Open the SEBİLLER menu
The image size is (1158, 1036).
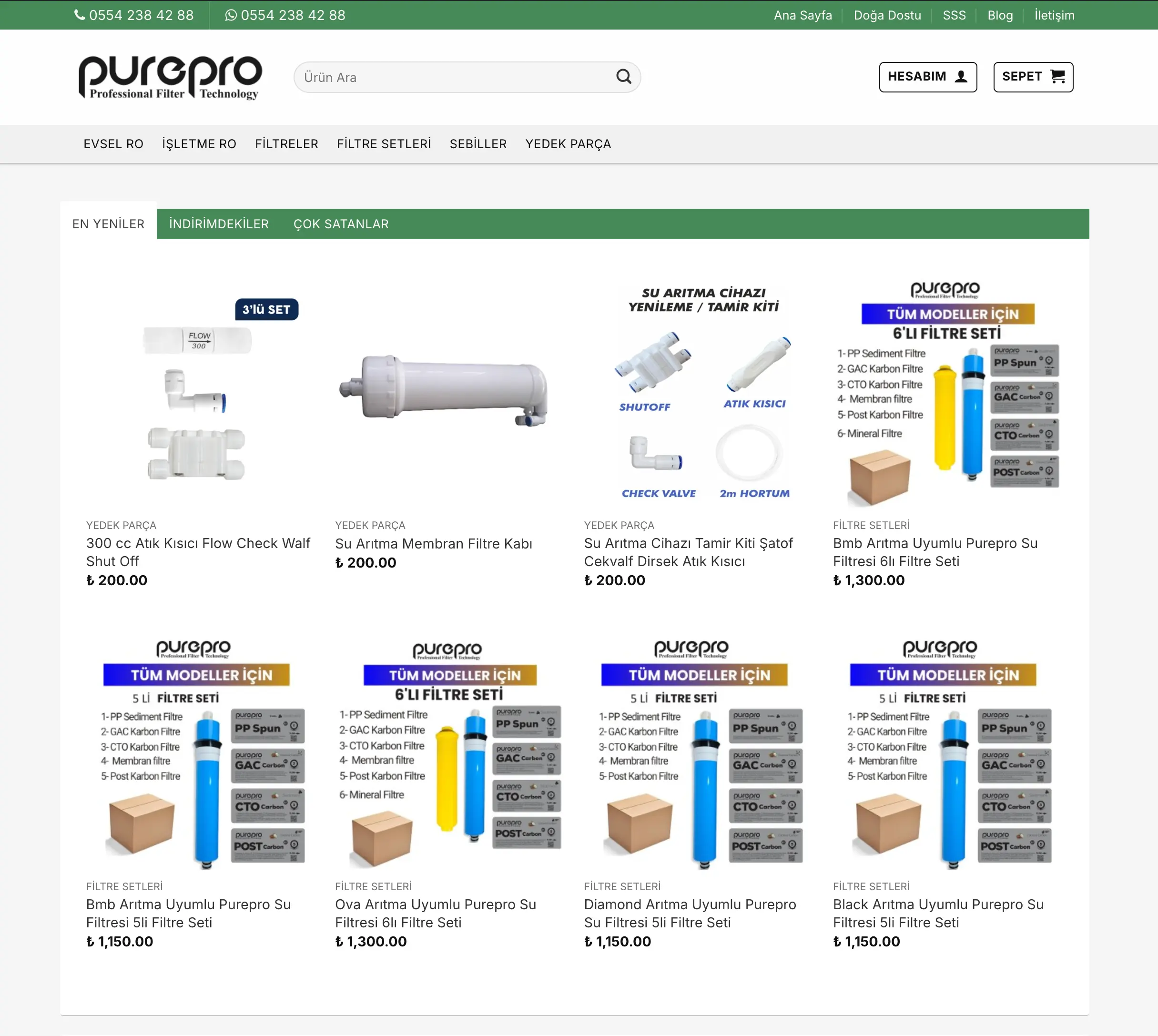pyautogui.click(x=478, y=144)
